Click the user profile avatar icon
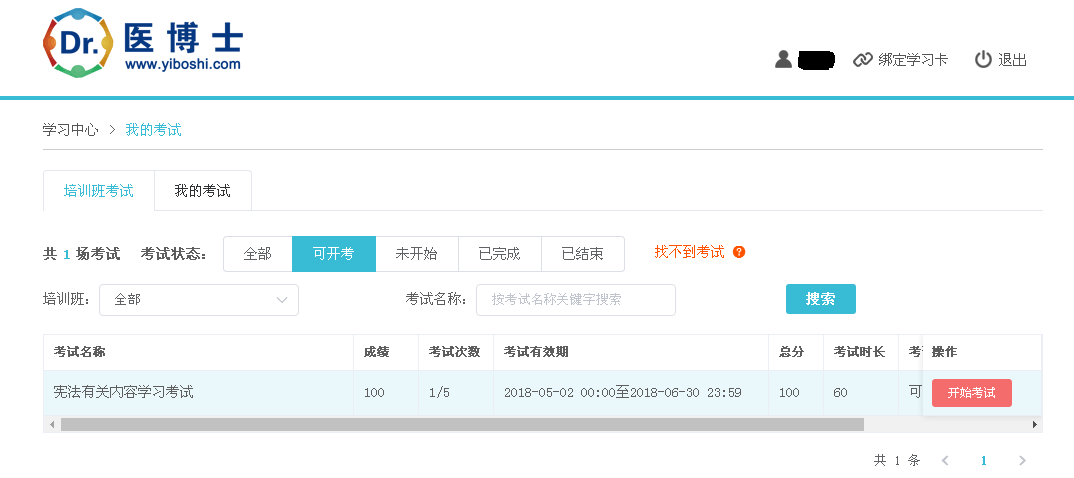This screenshot has width=1074, height=478. click(783, 59)
